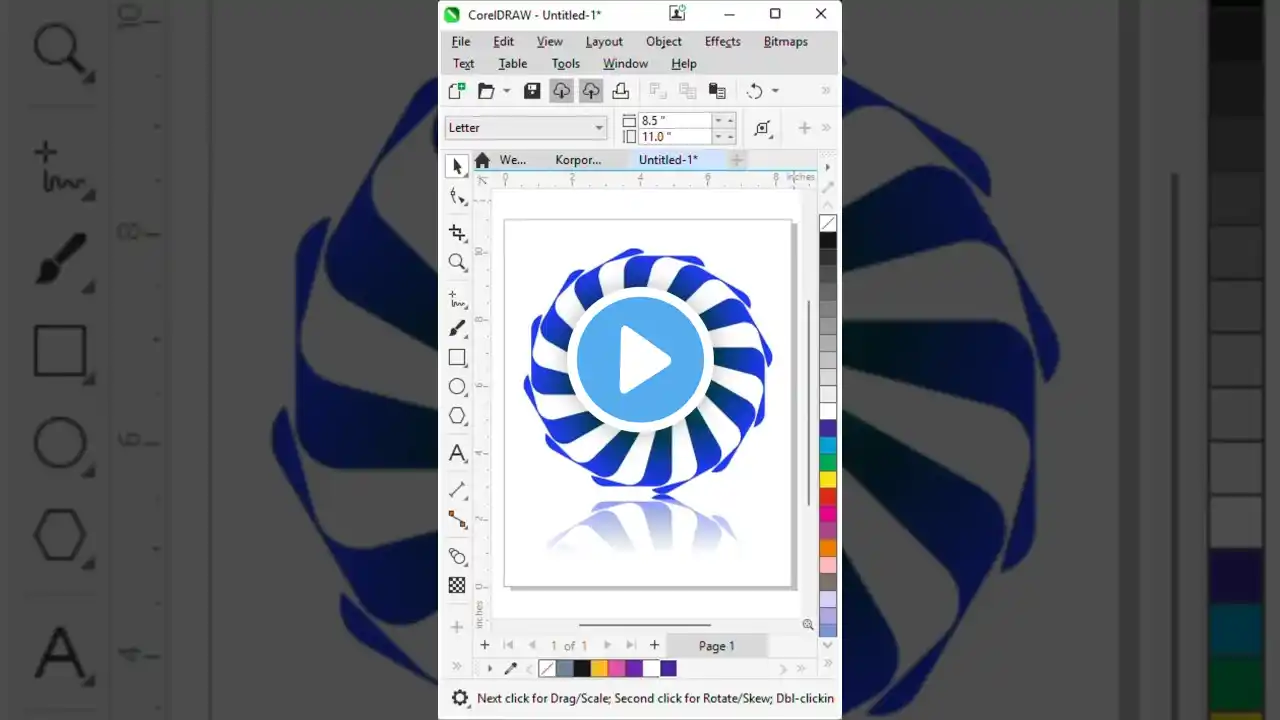Pick the green swatch in color palette
The width and height of the screenshot is (1280, 720).
[x=828, y=462]
